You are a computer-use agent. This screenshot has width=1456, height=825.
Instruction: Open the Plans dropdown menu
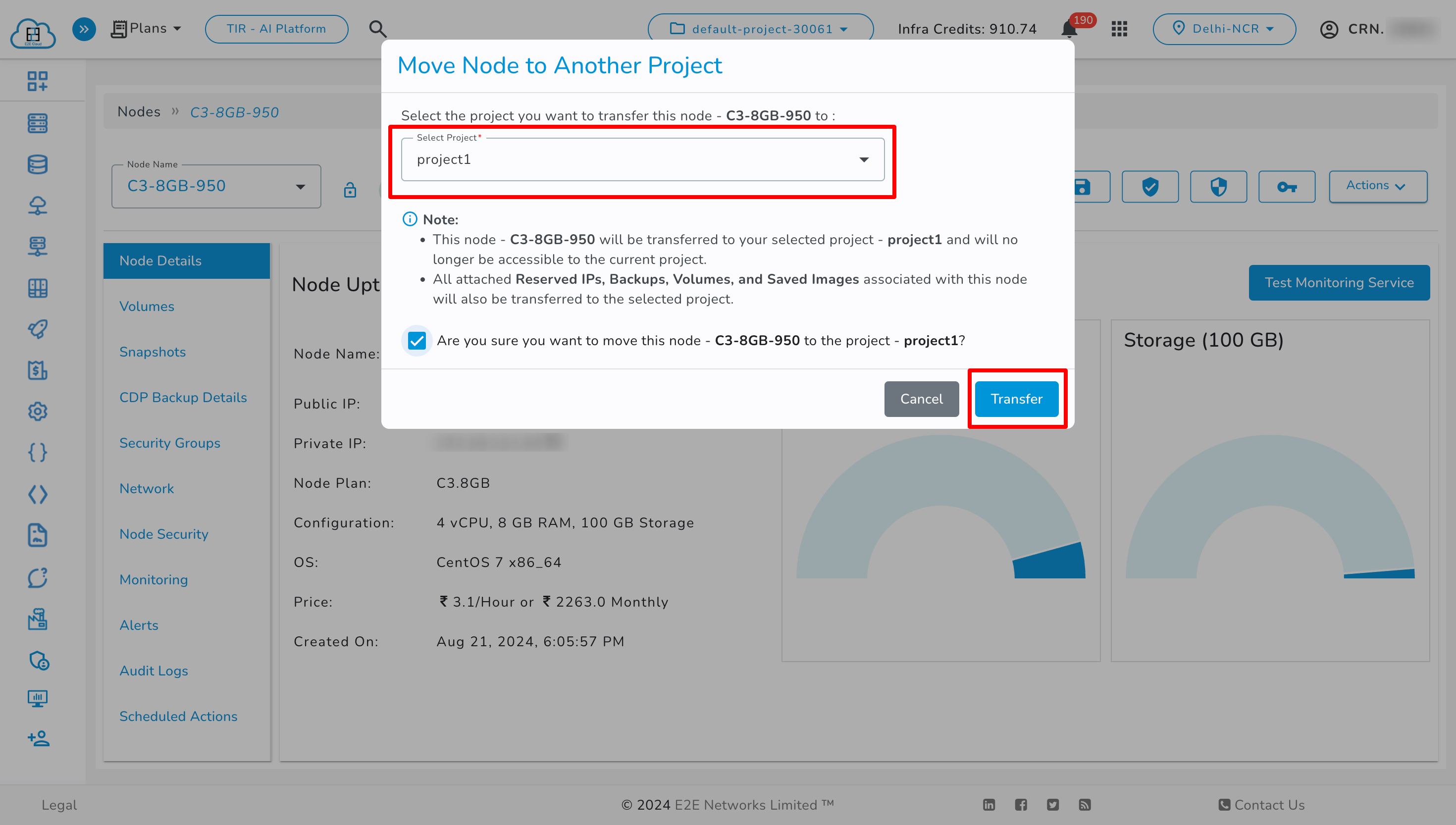[x=147, y=28]
